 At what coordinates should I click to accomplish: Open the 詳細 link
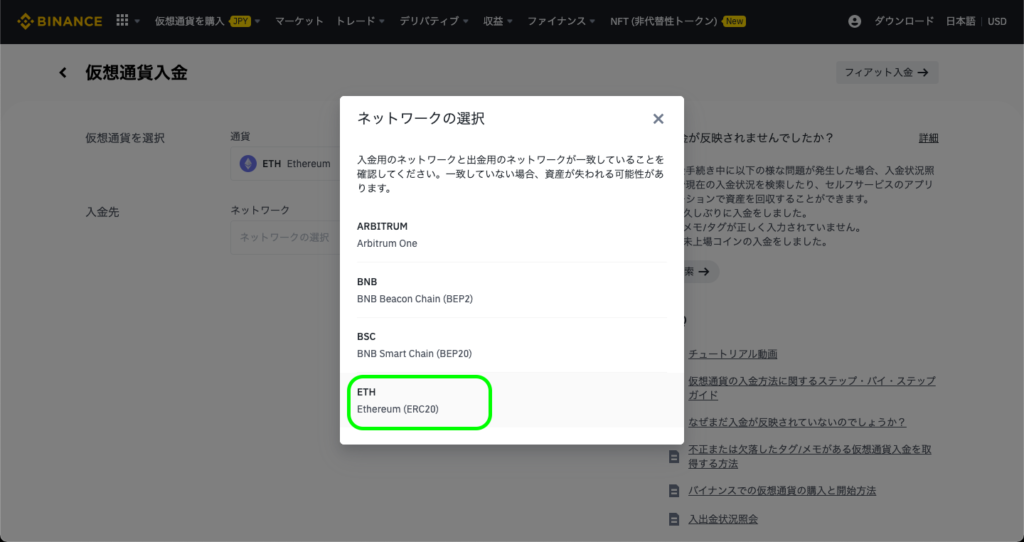tap(928, 138)
